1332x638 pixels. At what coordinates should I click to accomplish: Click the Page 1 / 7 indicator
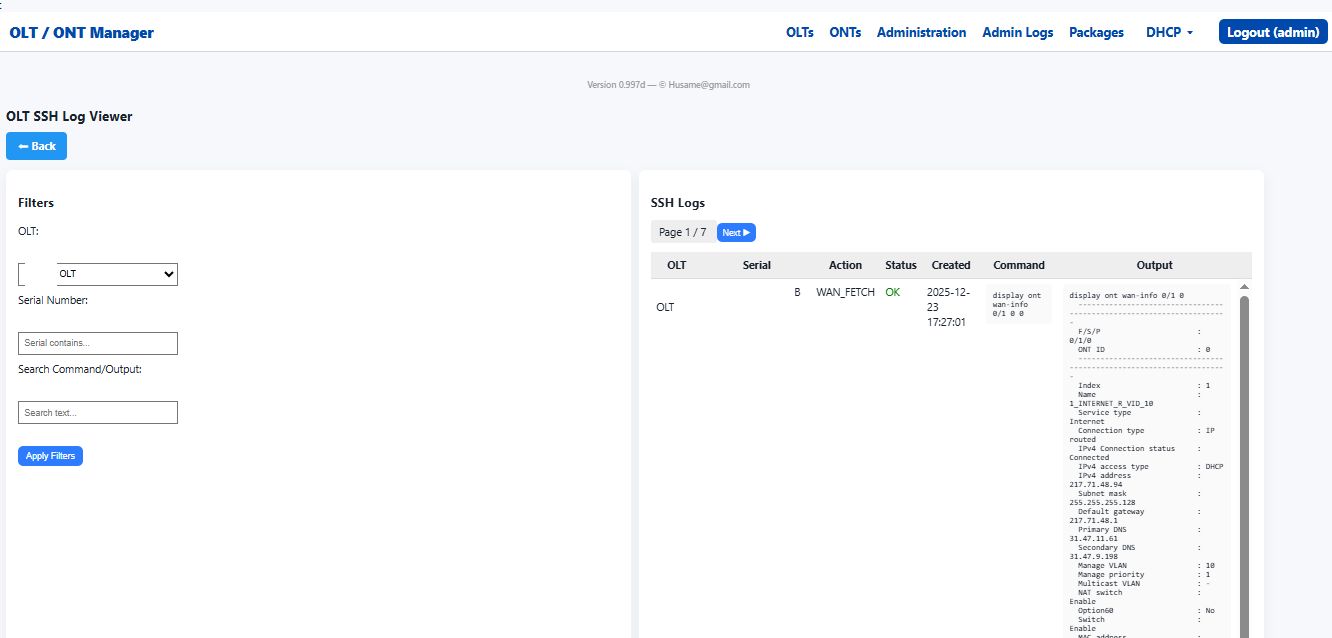coord(682,233)
